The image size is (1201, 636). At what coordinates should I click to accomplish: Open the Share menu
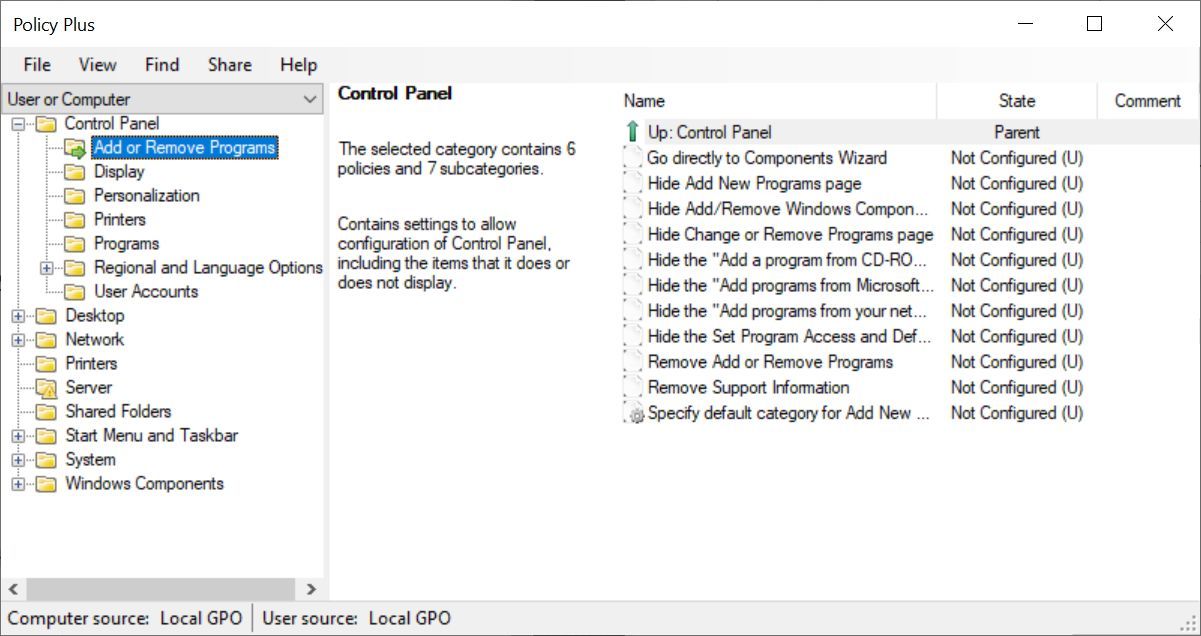[229, 64]
